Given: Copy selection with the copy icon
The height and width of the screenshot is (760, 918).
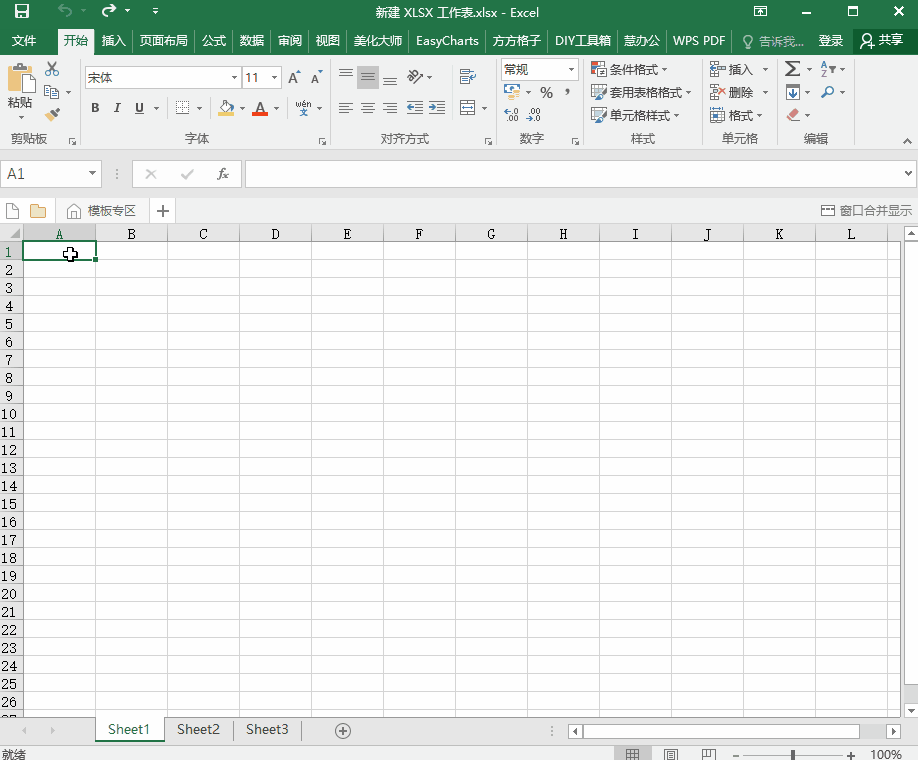Looking at the screenshot, I should pos(52,92).
